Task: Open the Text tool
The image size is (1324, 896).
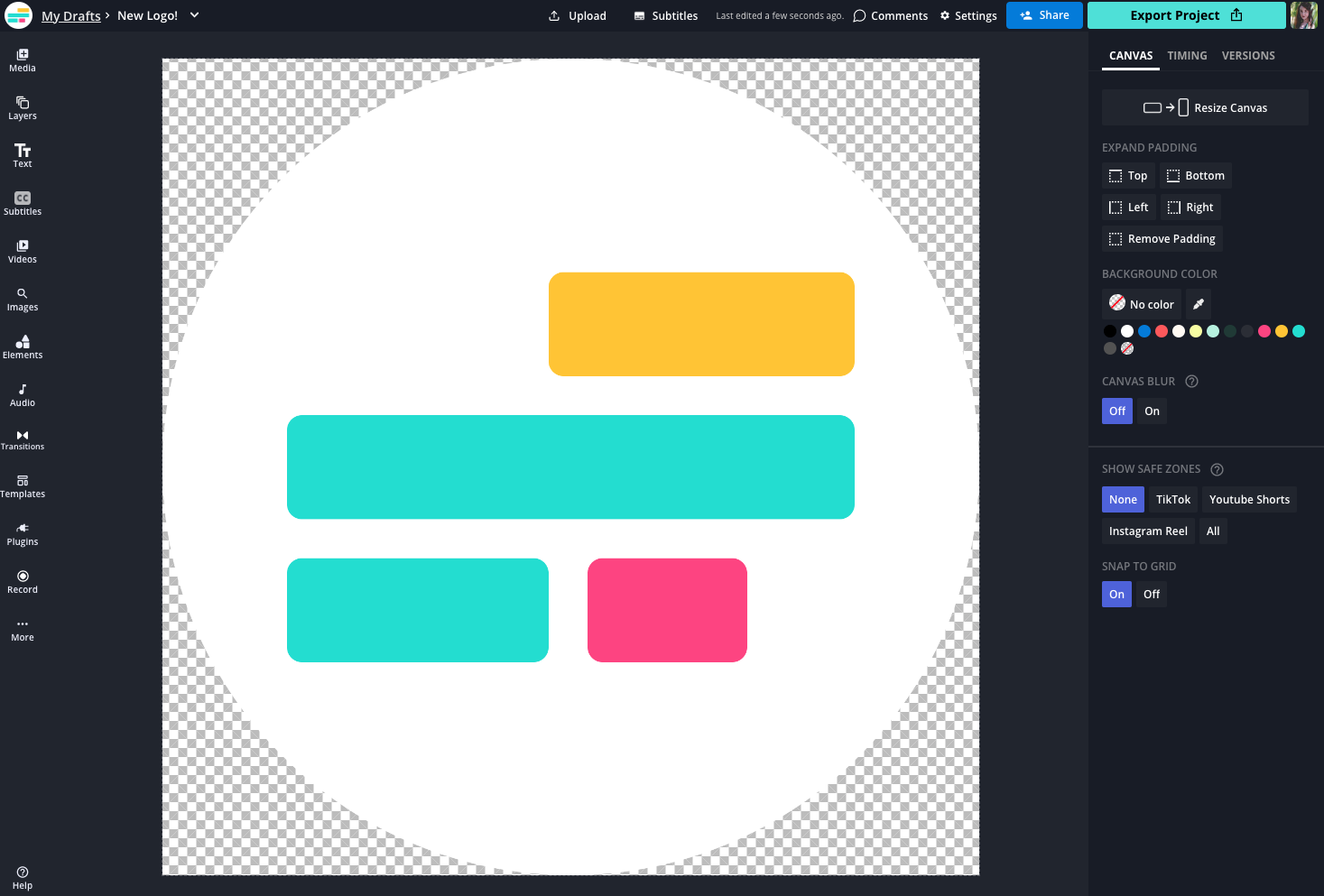Action: 22,155
